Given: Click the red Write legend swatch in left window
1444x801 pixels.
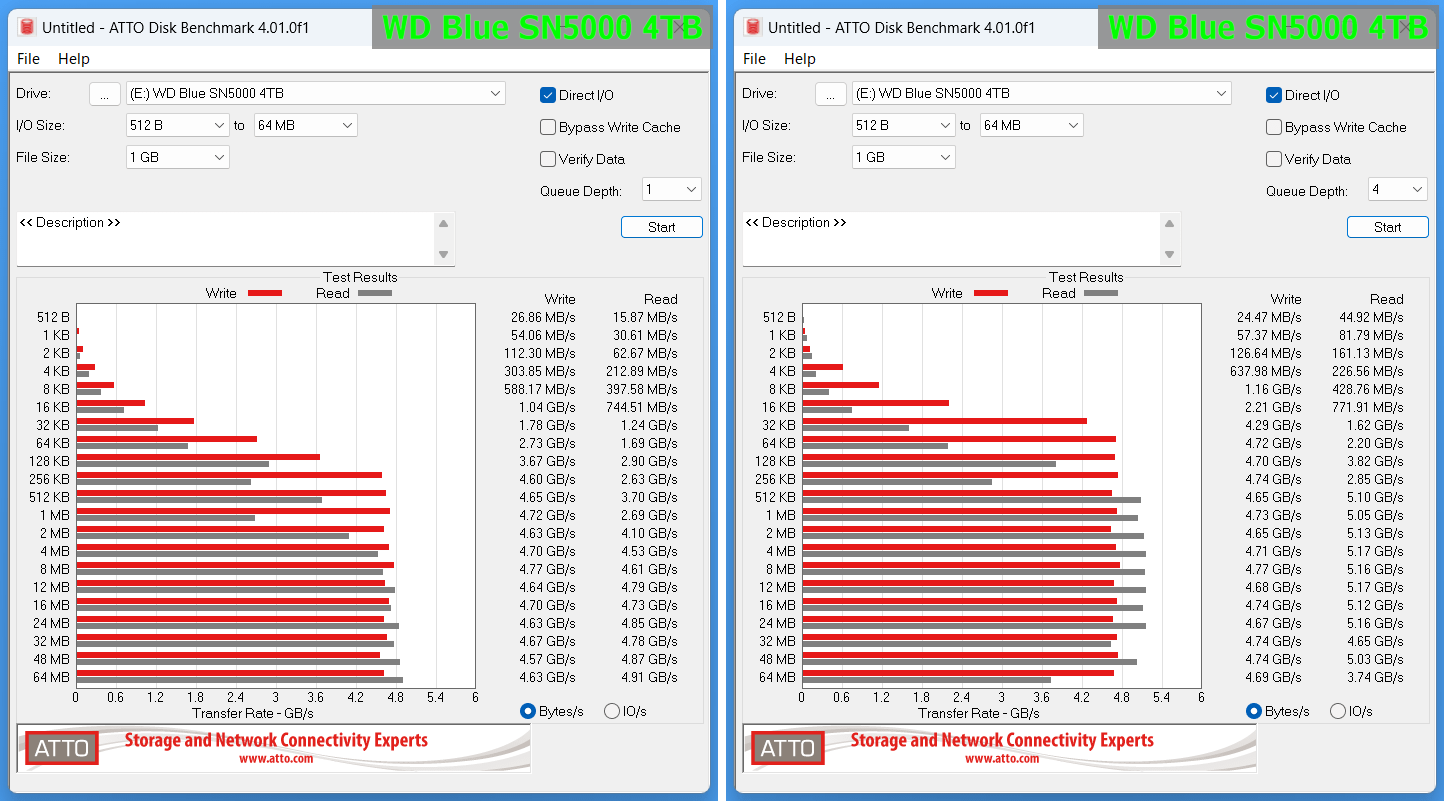Looking at the screenshot, I should [265, 293].
